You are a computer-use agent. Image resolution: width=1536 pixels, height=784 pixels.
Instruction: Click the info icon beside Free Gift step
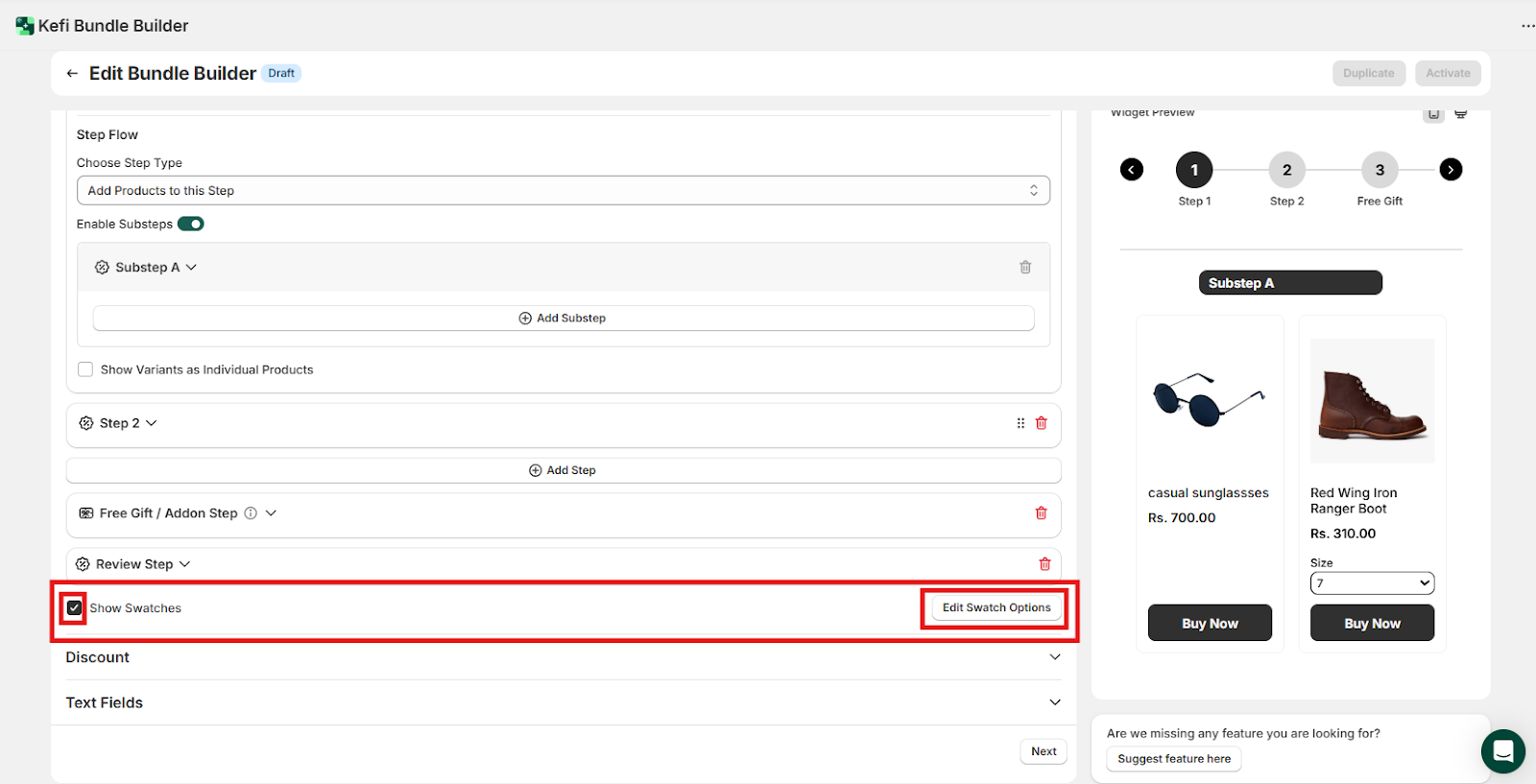251,513
